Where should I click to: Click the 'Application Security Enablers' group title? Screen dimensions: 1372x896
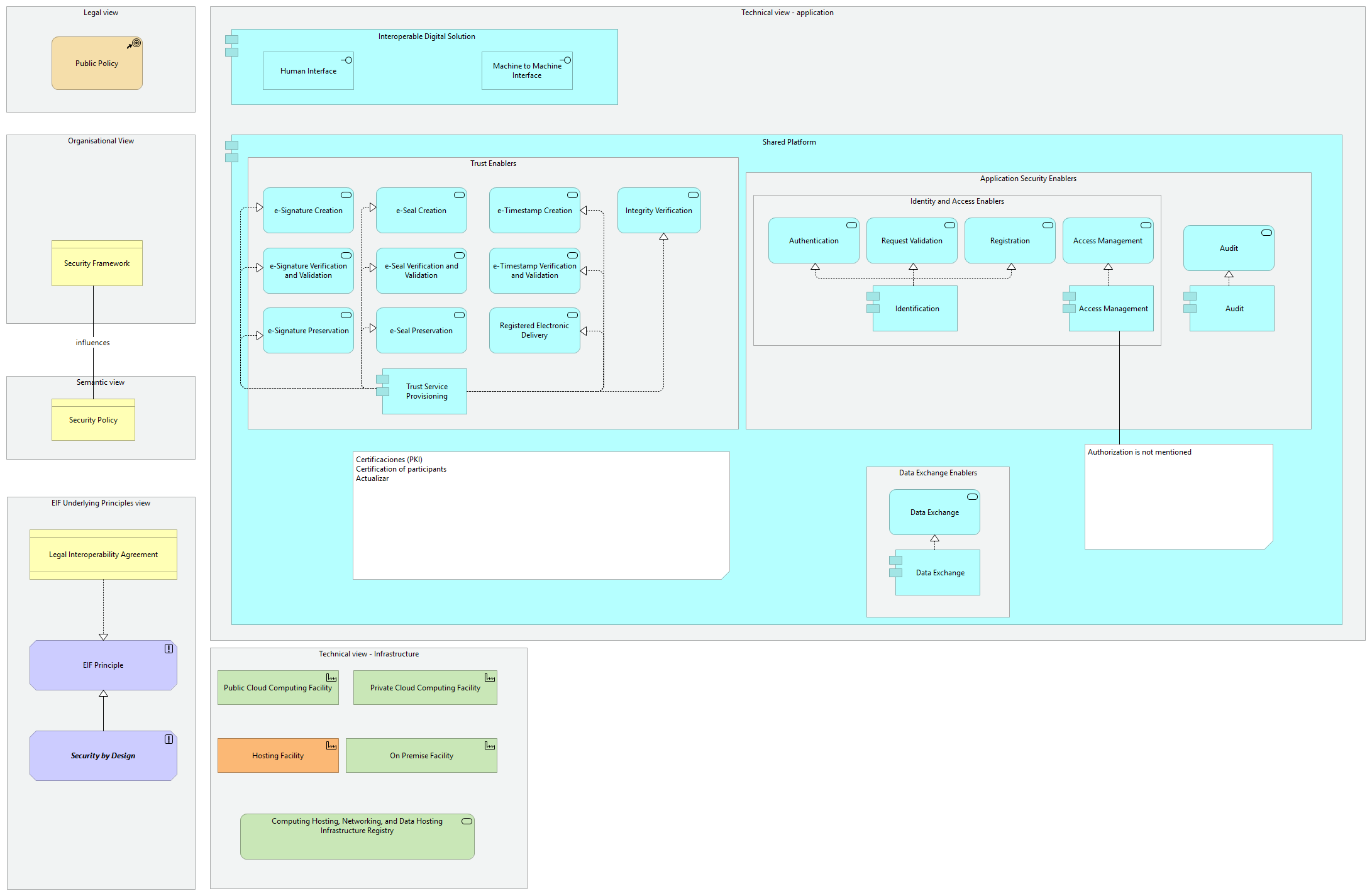(x=1028, y=179)
